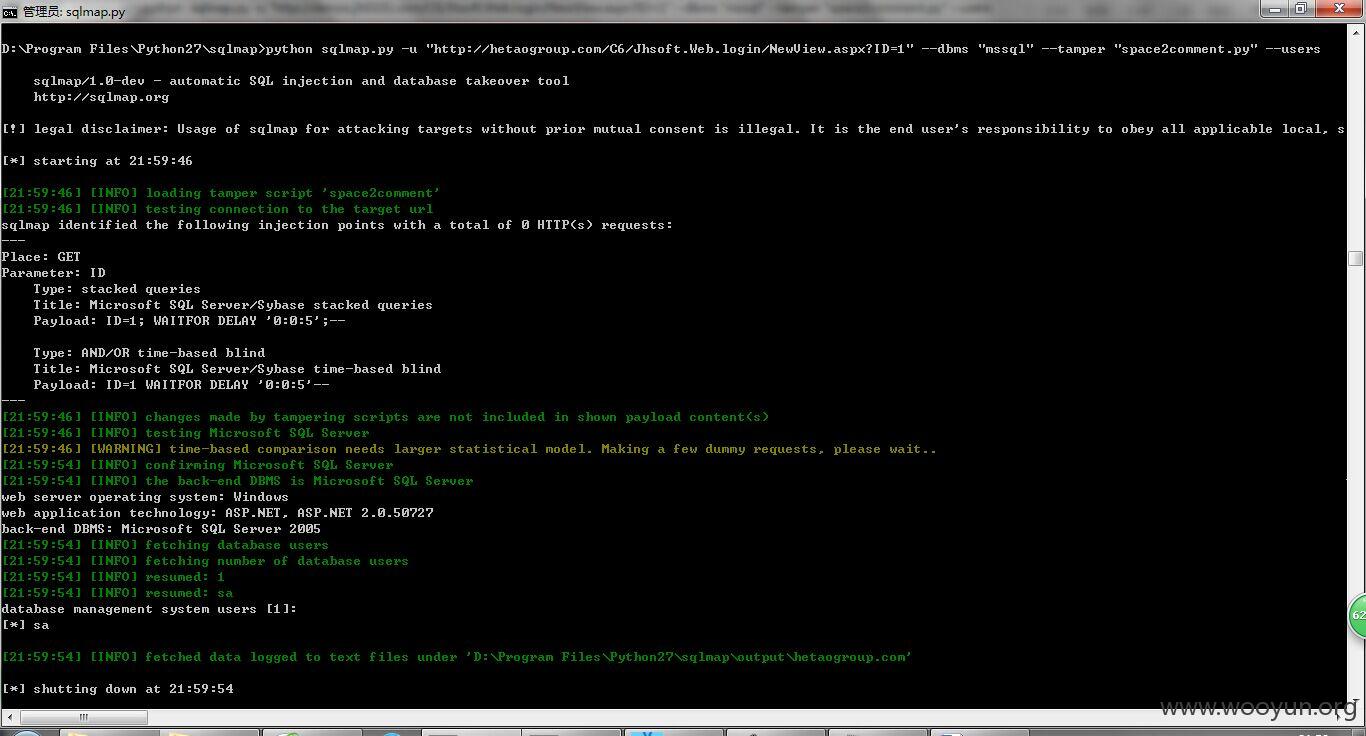Click the horizontal scrollbar left arrow
This screenshot has width=1366, height=736.
(10, 717)
